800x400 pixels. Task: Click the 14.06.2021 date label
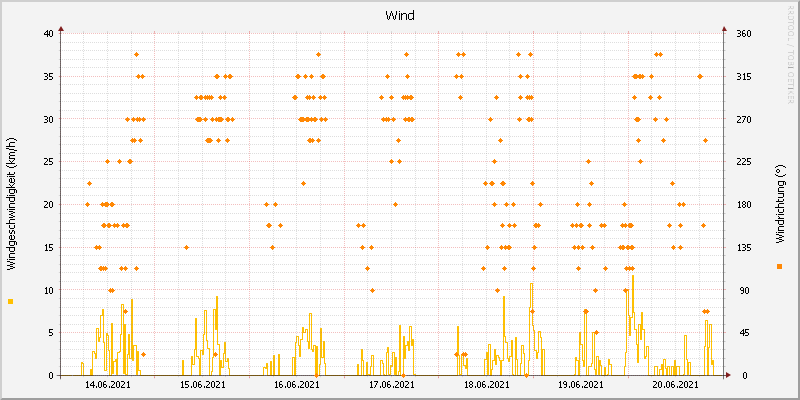tap(107, 385)
